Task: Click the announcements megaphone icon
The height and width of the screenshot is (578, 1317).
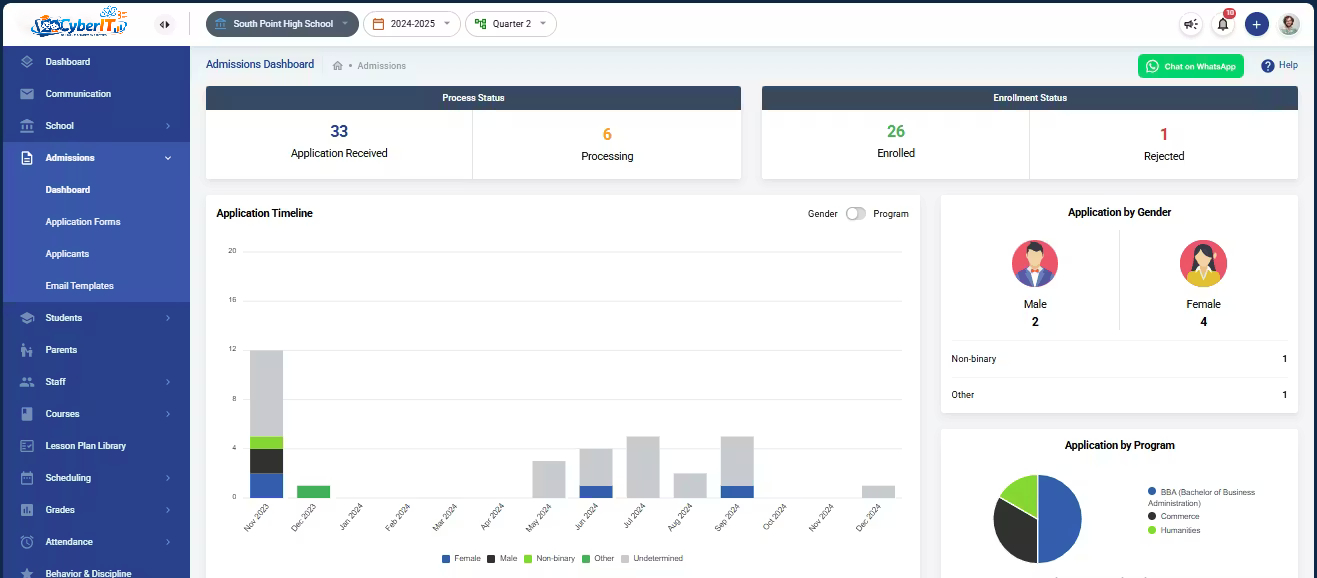Action: [x=1190, y=24]
